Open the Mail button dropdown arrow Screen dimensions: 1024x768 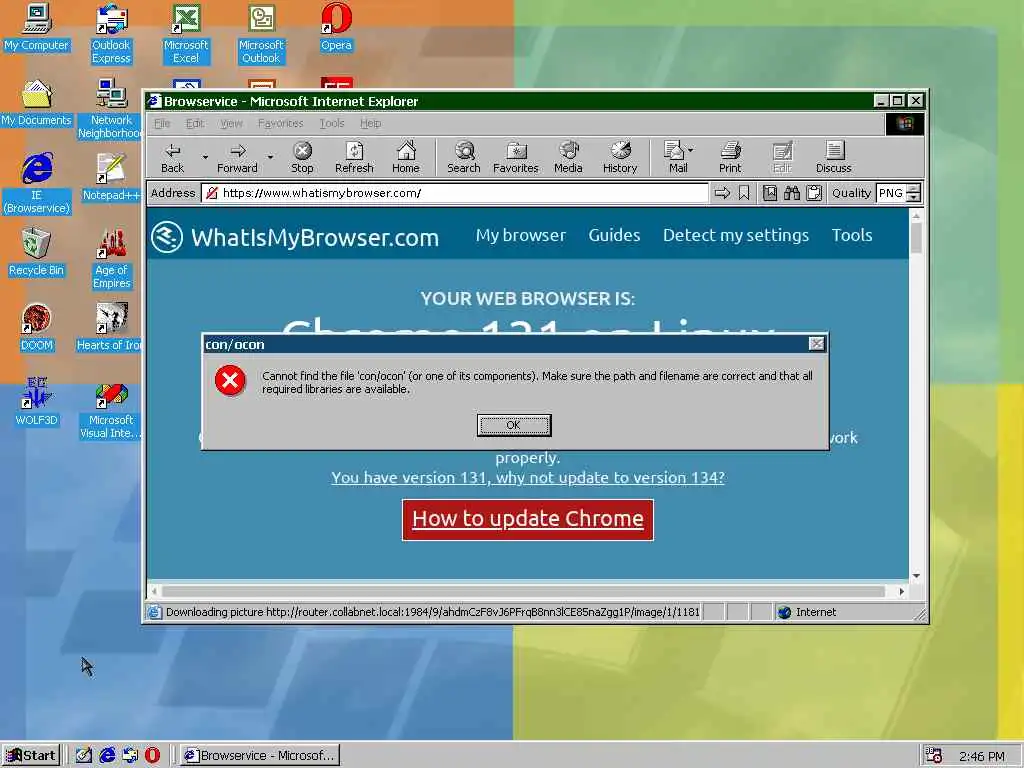691,150
